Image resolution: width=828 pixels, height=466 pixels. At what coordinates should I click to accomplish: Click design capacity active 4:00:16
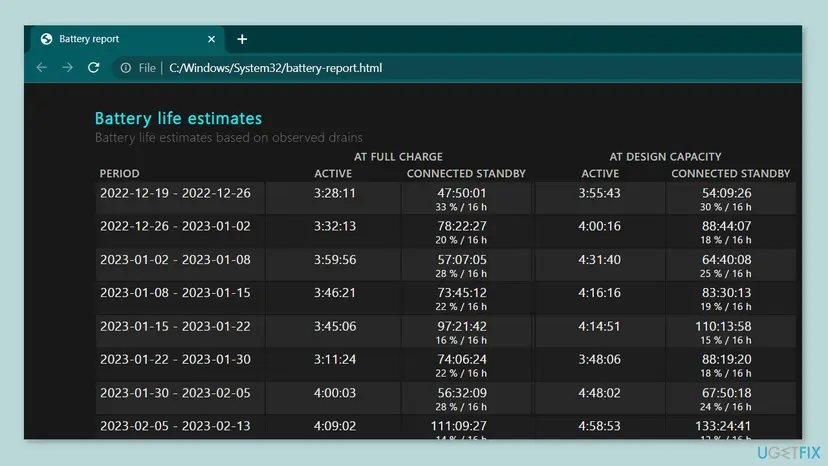[599, 226]
